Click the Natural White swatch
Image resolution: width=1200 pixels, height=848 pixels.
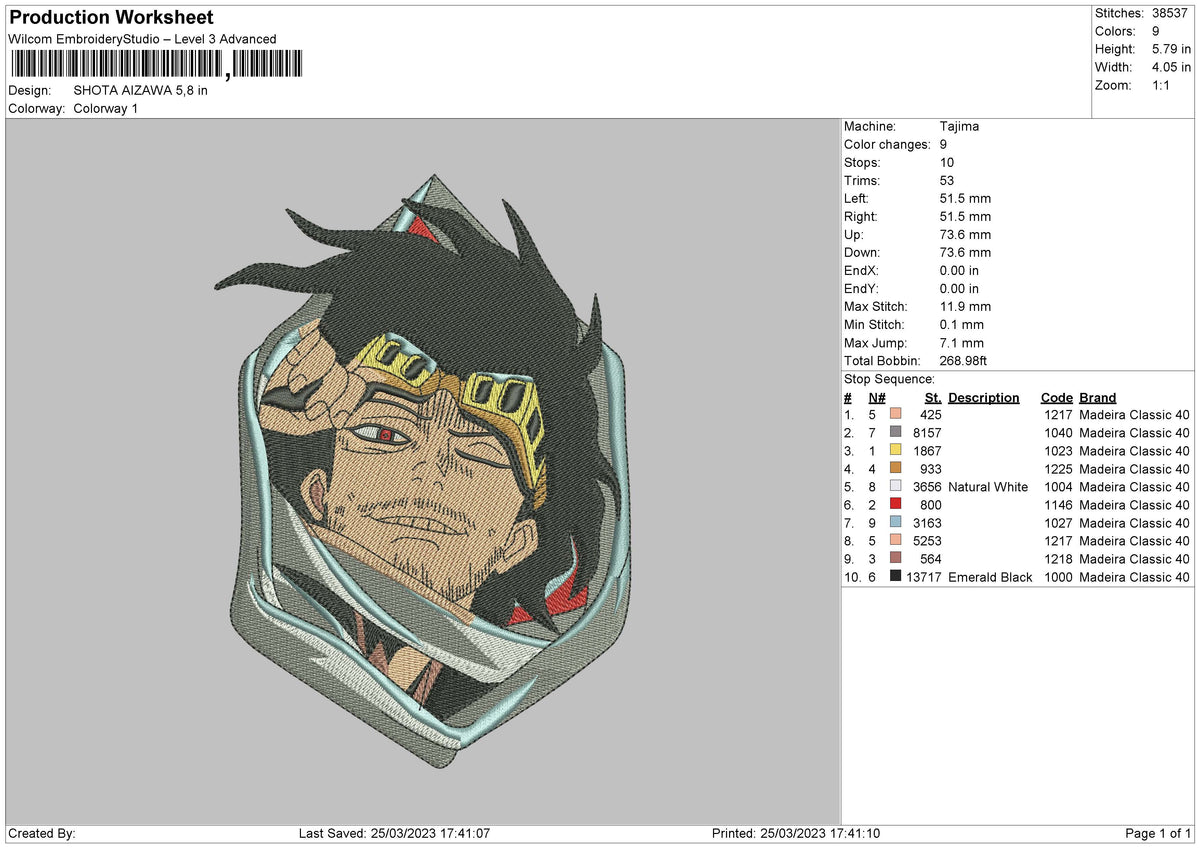click(896, 487)
